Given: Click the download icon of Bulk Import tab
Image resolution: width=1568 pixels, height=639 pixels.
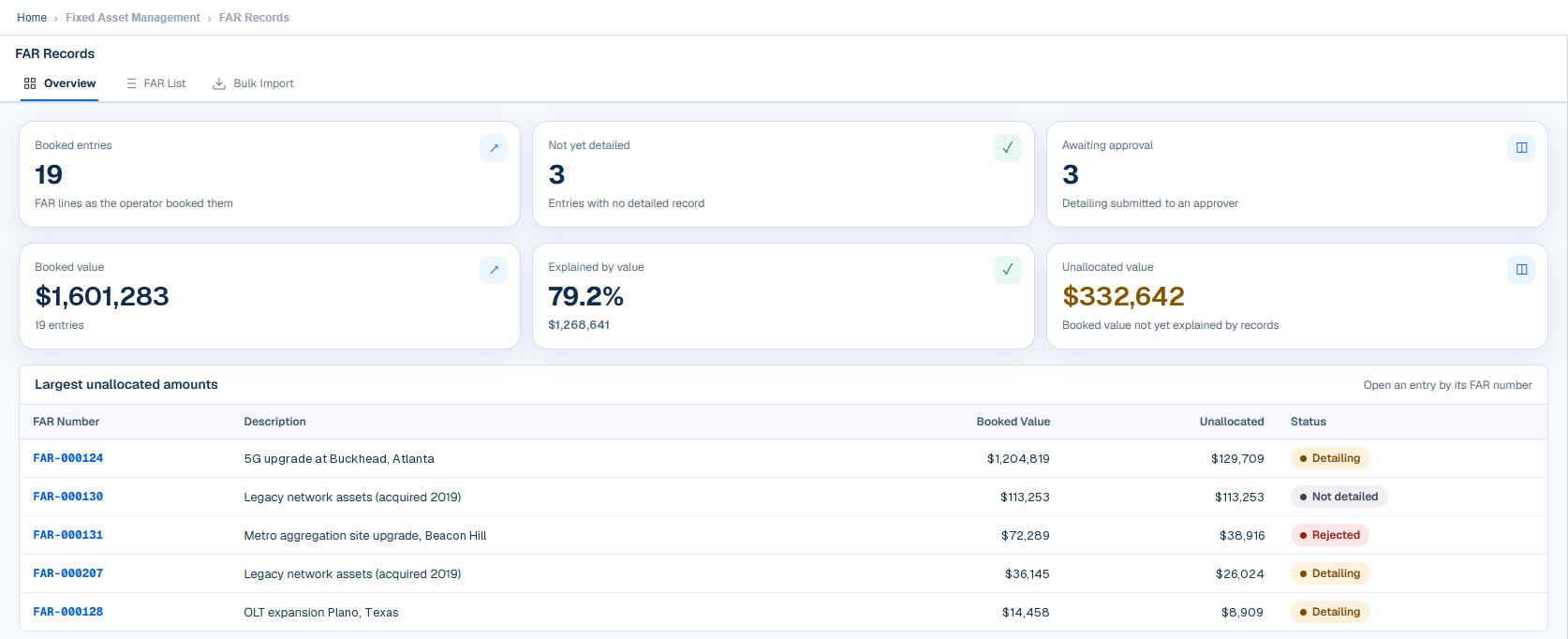Looking at the screenshot, I should (x=219, y=83).
